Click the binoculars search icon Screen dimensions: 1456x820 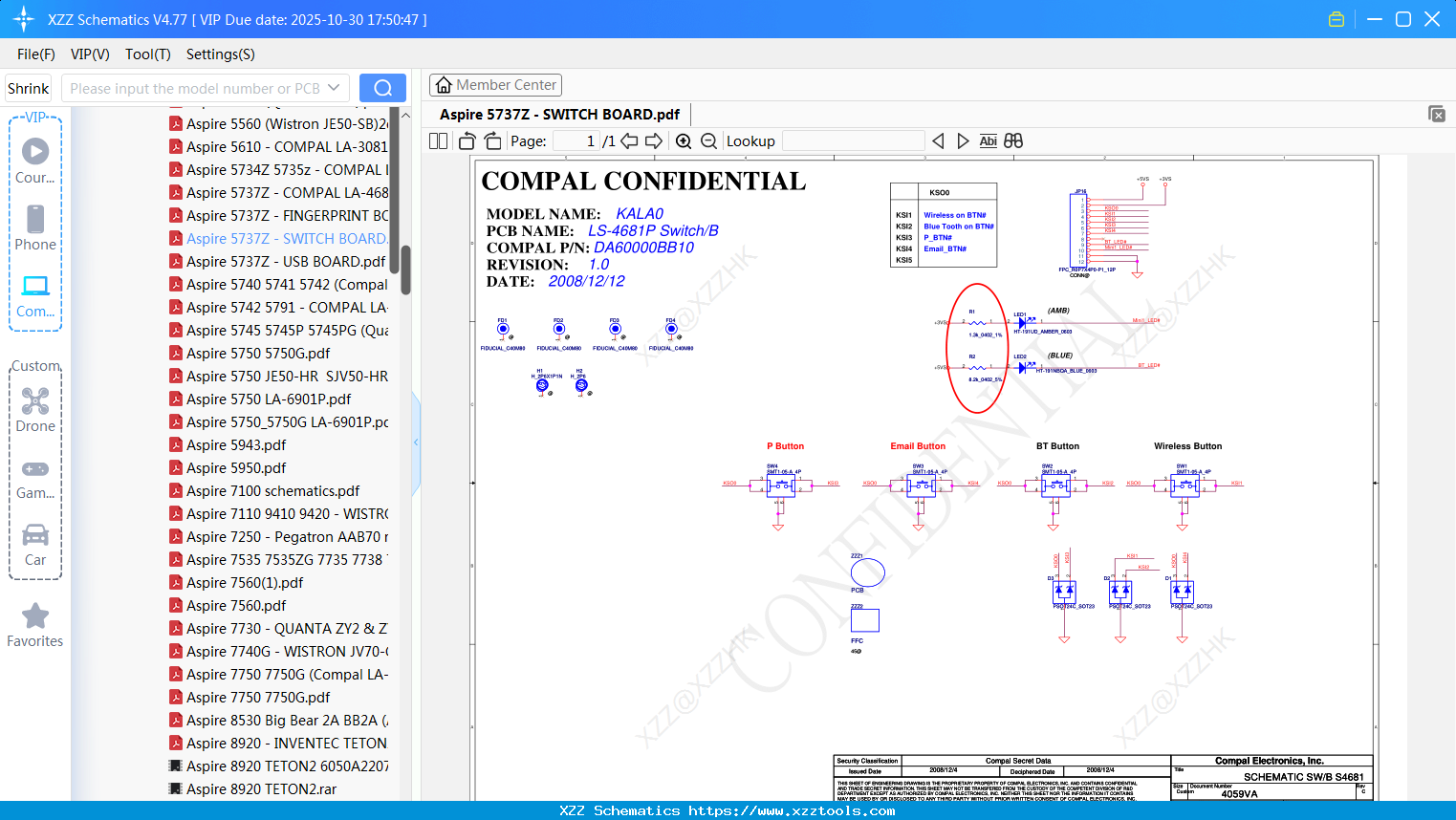(x=1013, y=140)
